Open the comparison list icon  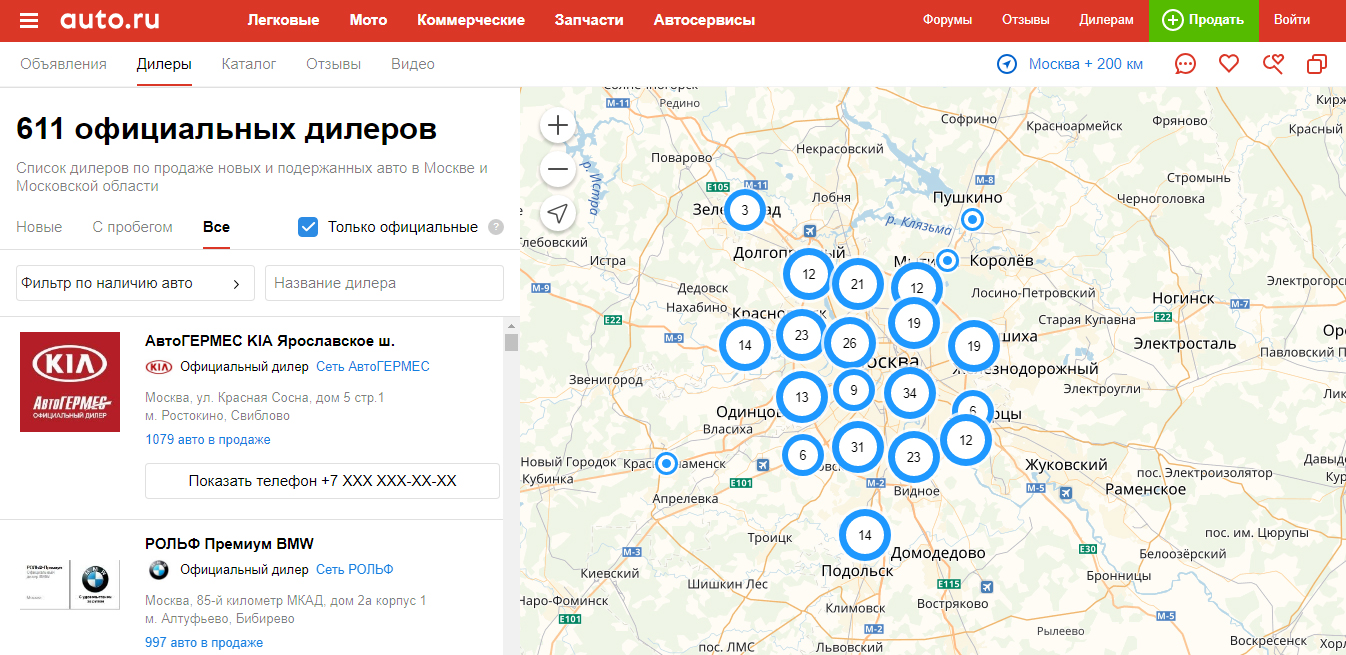pos(1317,64)
